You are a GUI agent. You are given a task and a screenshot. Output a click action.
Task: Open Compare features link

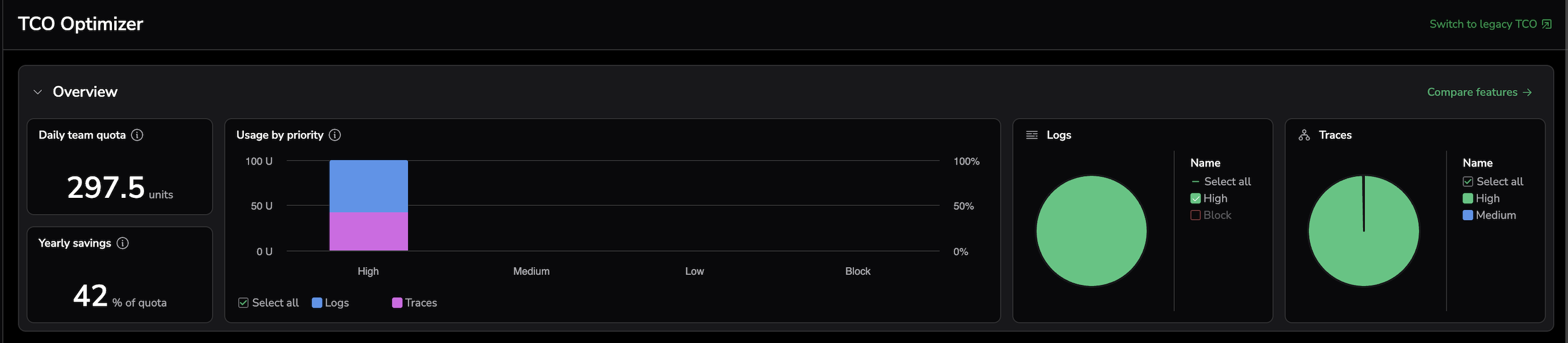[1472, 92]
